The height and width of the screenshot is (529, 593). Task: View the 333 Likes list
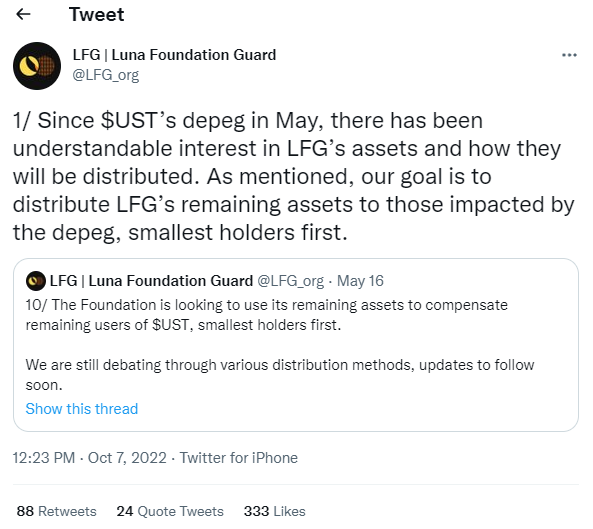coord(275,511)
